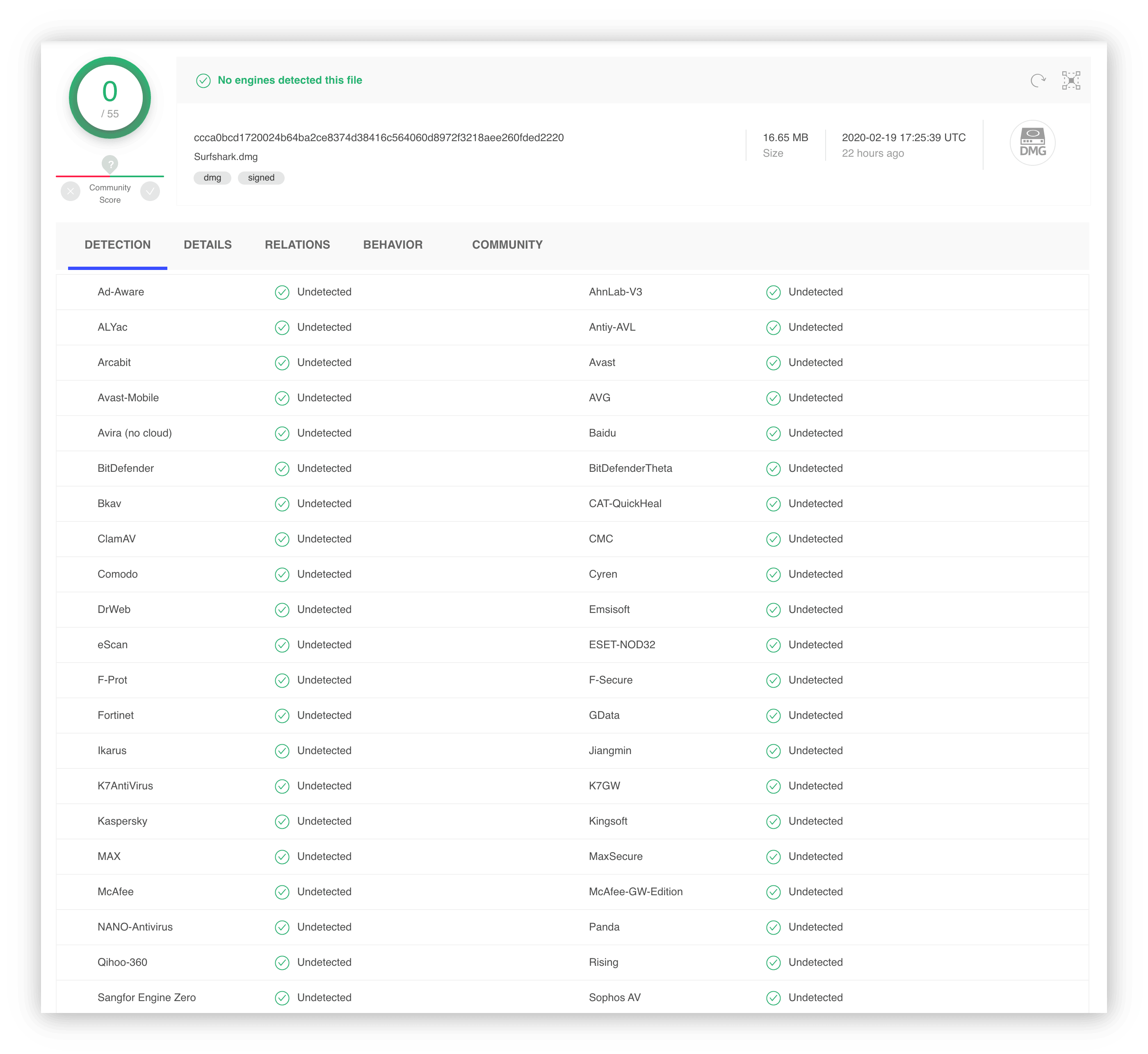Open the DETAILS tab

point(208,245)
